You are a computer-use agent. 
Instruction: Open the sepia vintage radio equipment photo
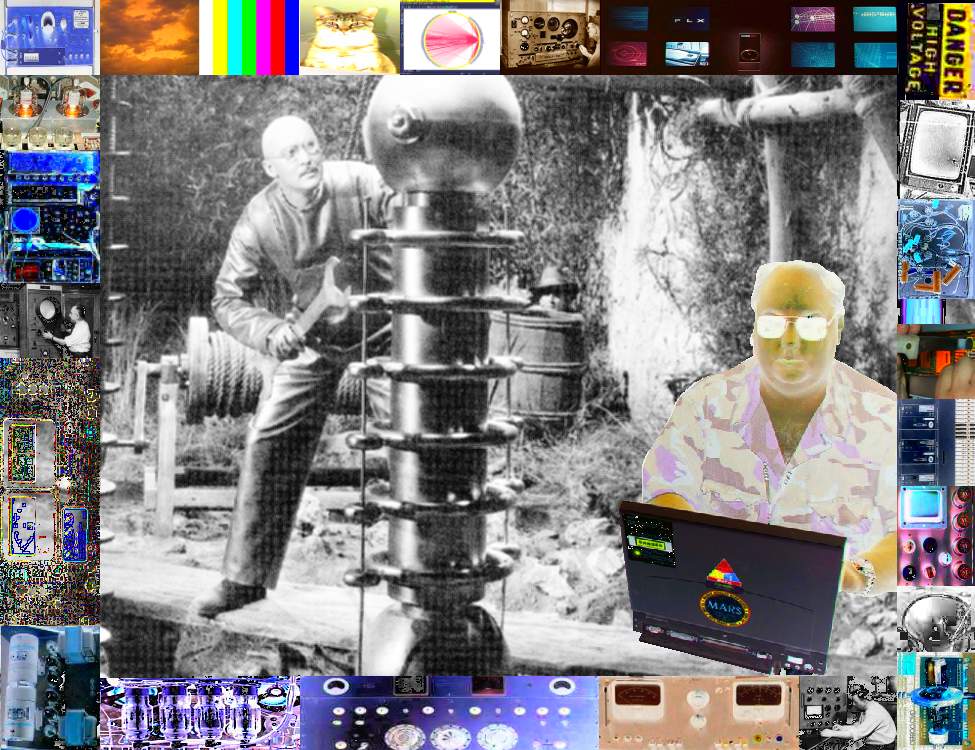[550, 37]
